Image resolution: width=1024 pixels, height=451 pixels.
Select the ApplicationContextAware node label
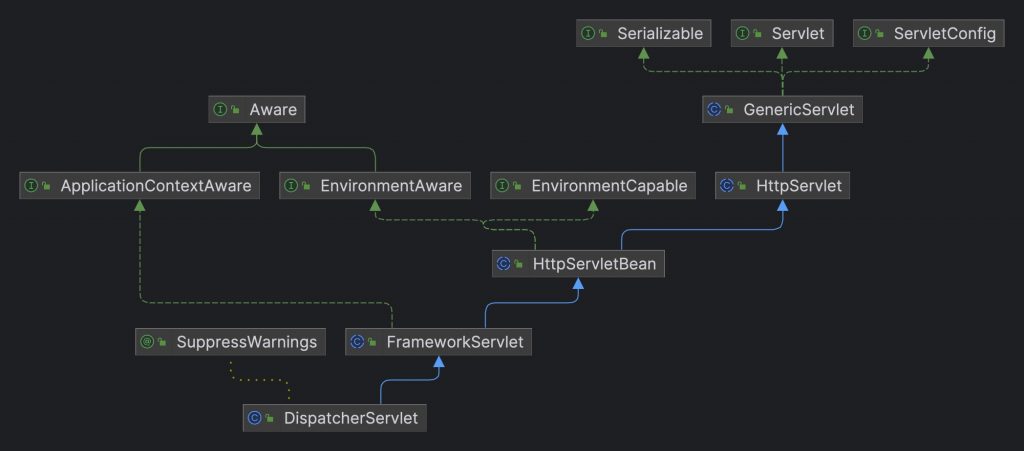(157, 186)
